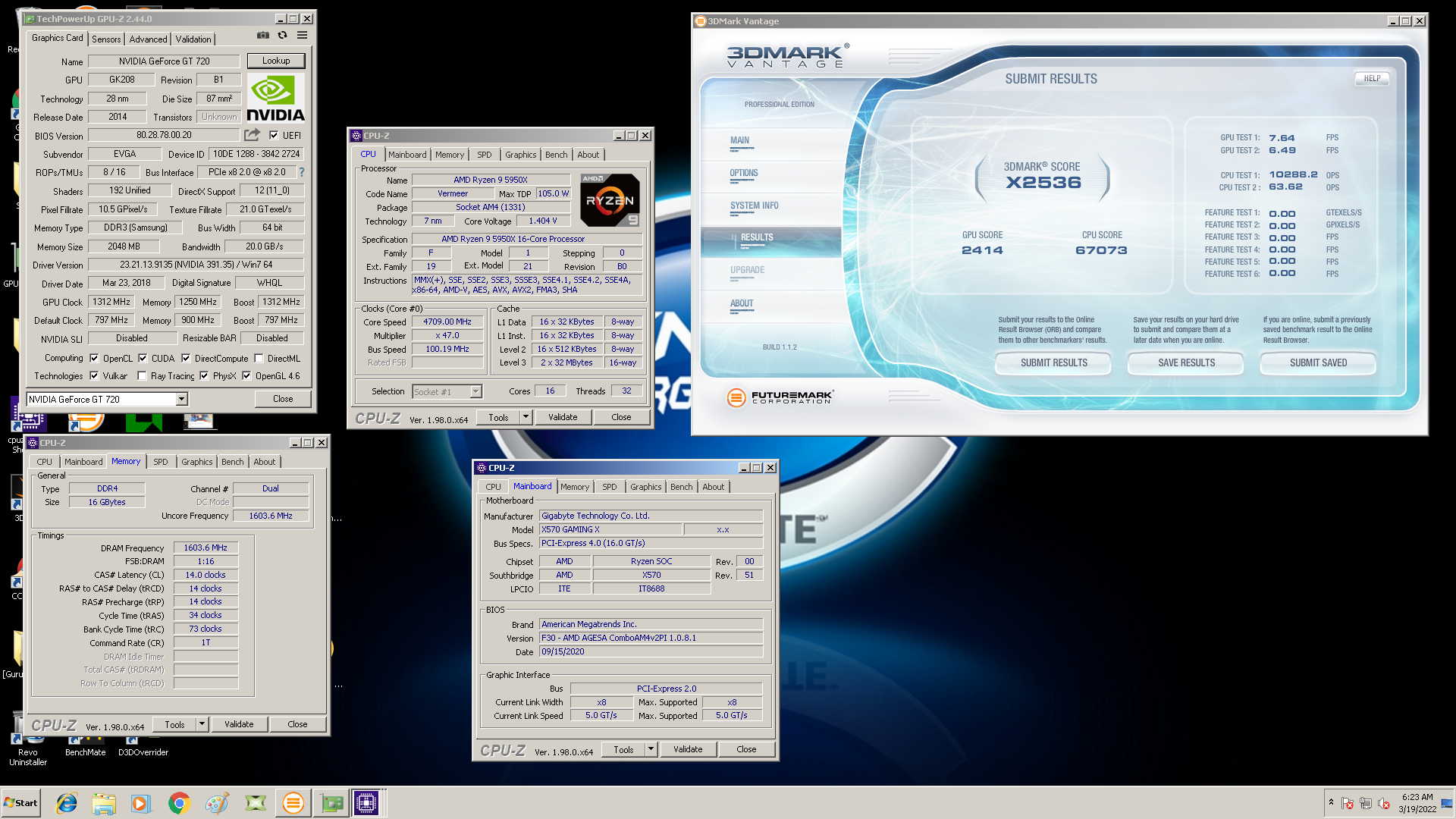
Task: Switch to 3DMark Vantage orange taskbar icon
Action: tap(293, 803)
